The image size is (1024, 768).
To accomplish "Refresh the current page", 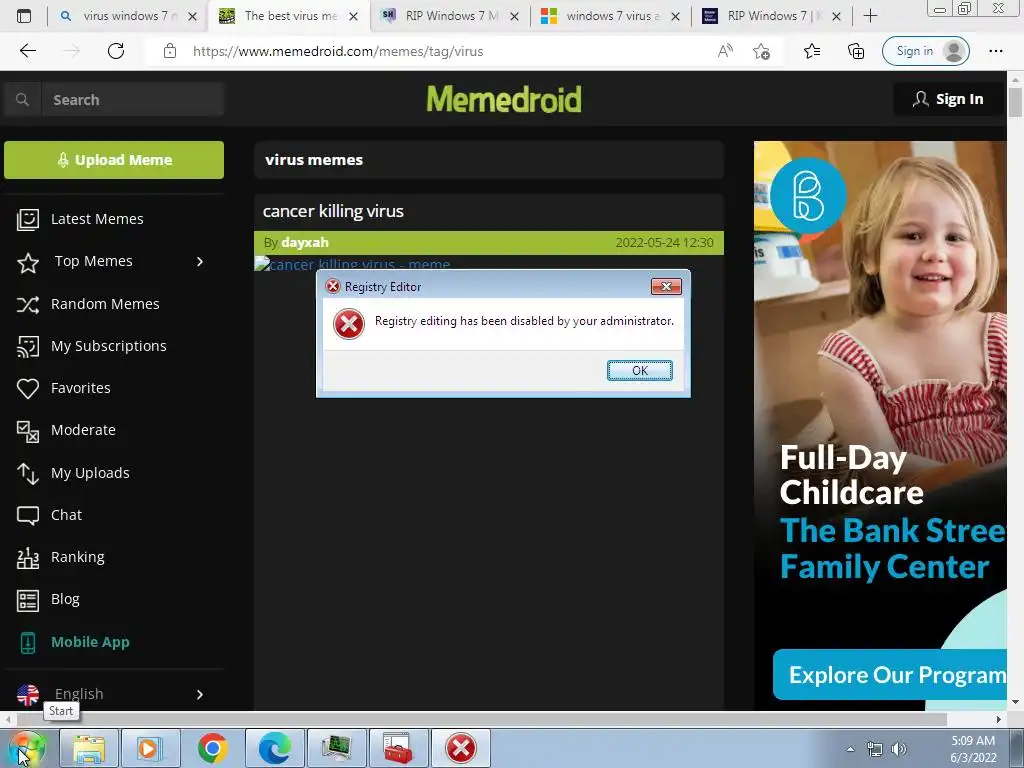I will tap(116, 51).
